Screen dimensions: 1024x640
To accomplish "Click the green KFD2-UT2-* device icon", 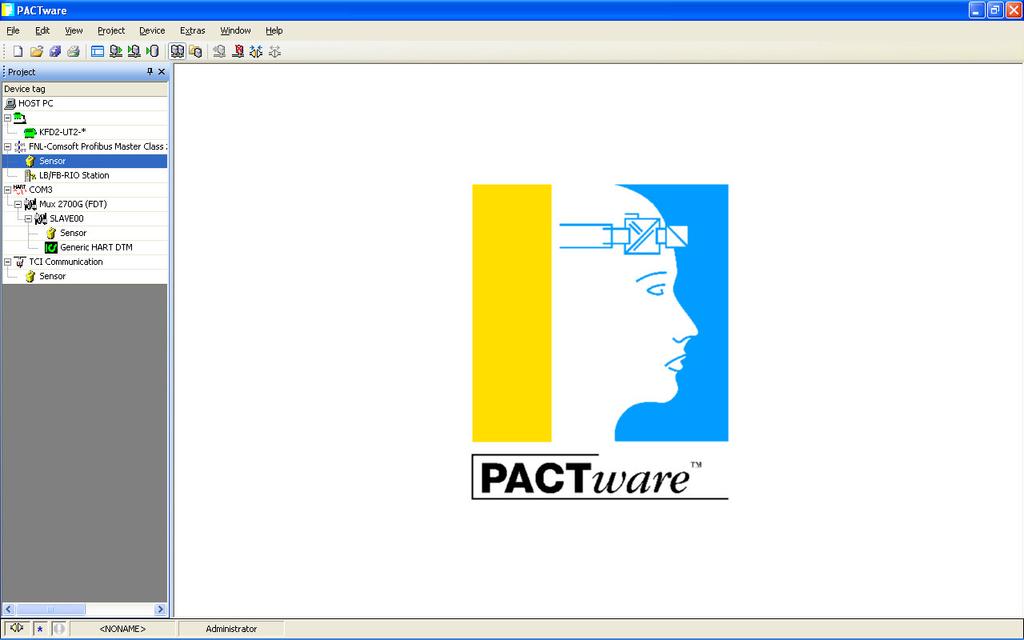I will 30,132.
